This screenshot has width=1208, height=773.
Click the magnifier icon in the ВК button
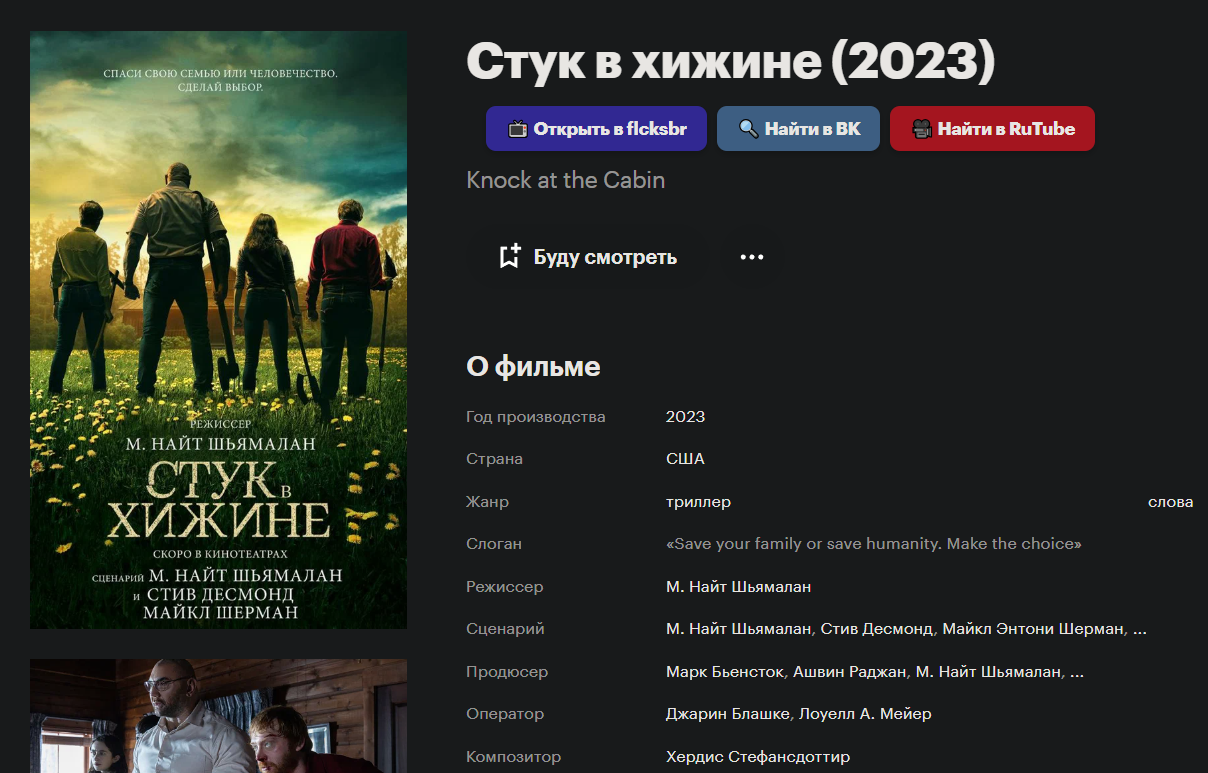[748, 129]
